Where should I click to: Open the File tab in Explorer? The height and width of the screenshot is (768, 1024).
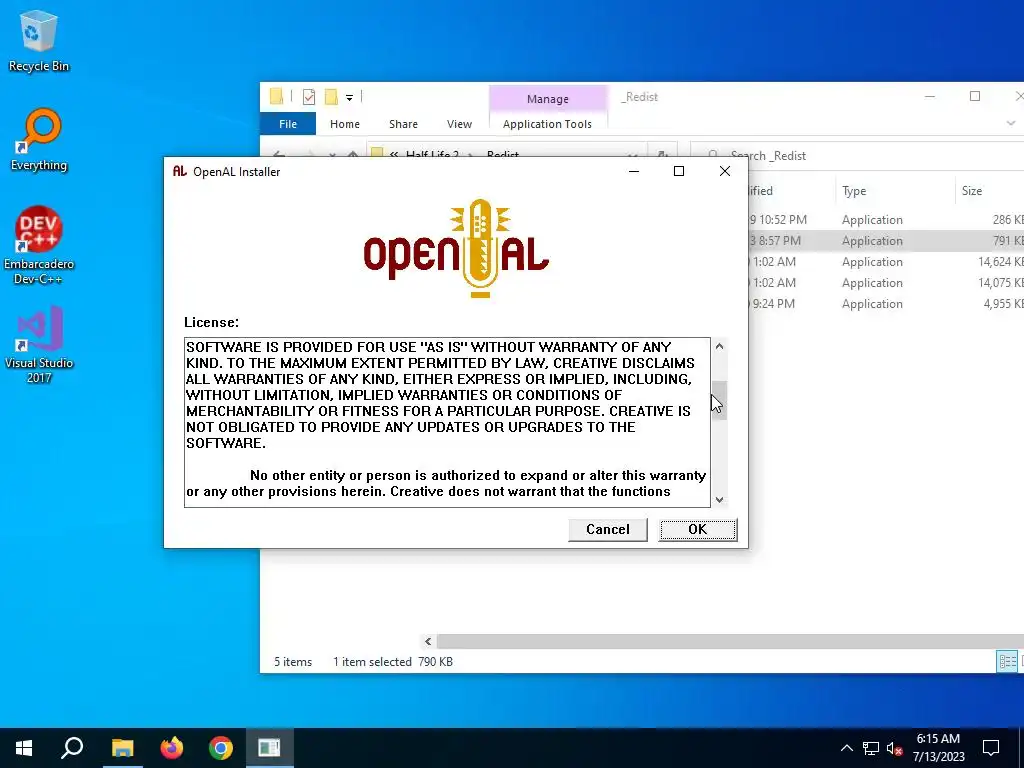click(288, 124)
